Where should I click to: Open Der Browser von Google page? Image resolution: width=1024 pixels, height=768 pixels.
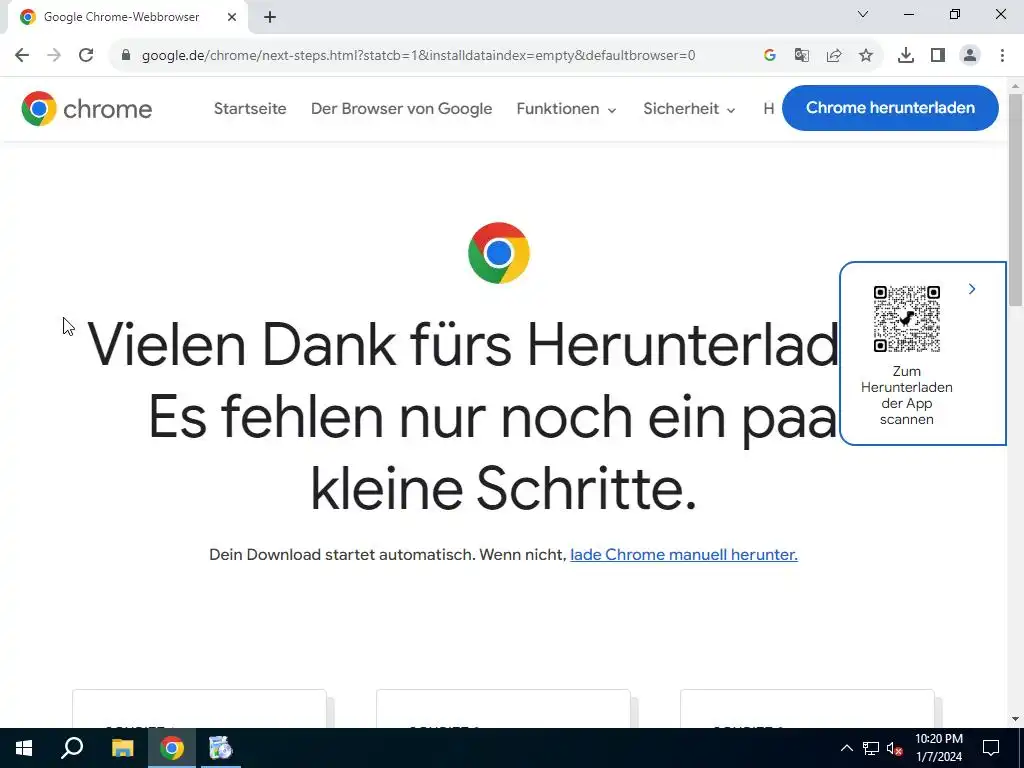point(402,108)
